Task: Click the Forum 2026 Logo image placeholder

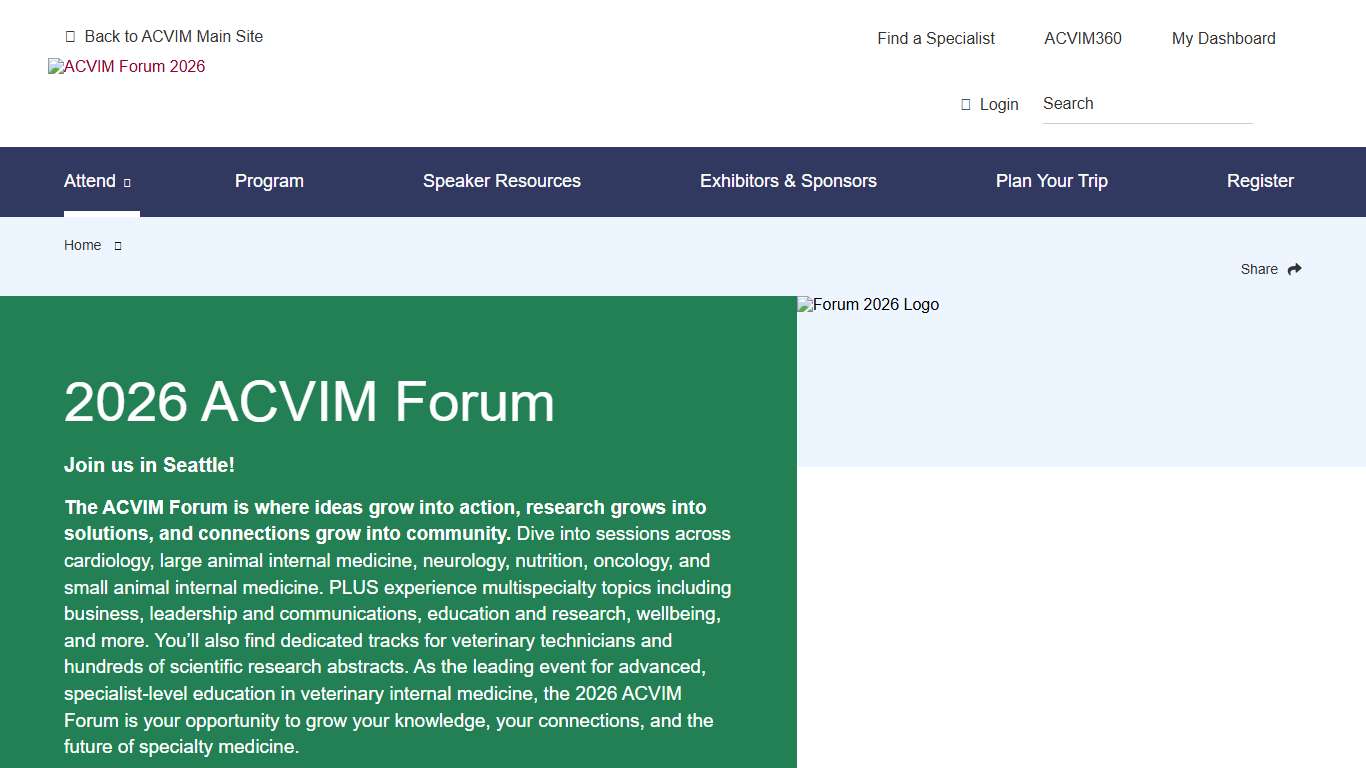Action: click(868, 304)
